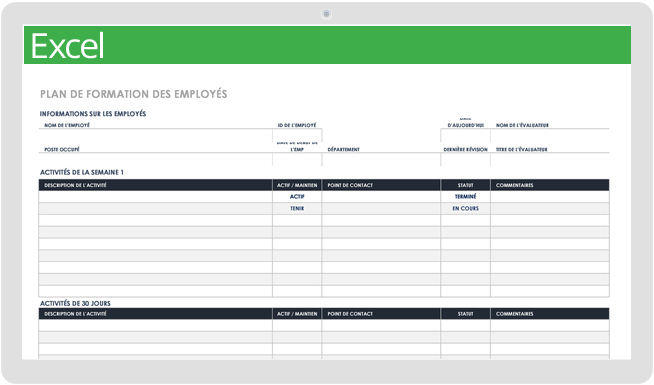This screenshot has width=654, height=385.
Task: Select point de contact cell in ACTIF row
Action: point(381,197)
